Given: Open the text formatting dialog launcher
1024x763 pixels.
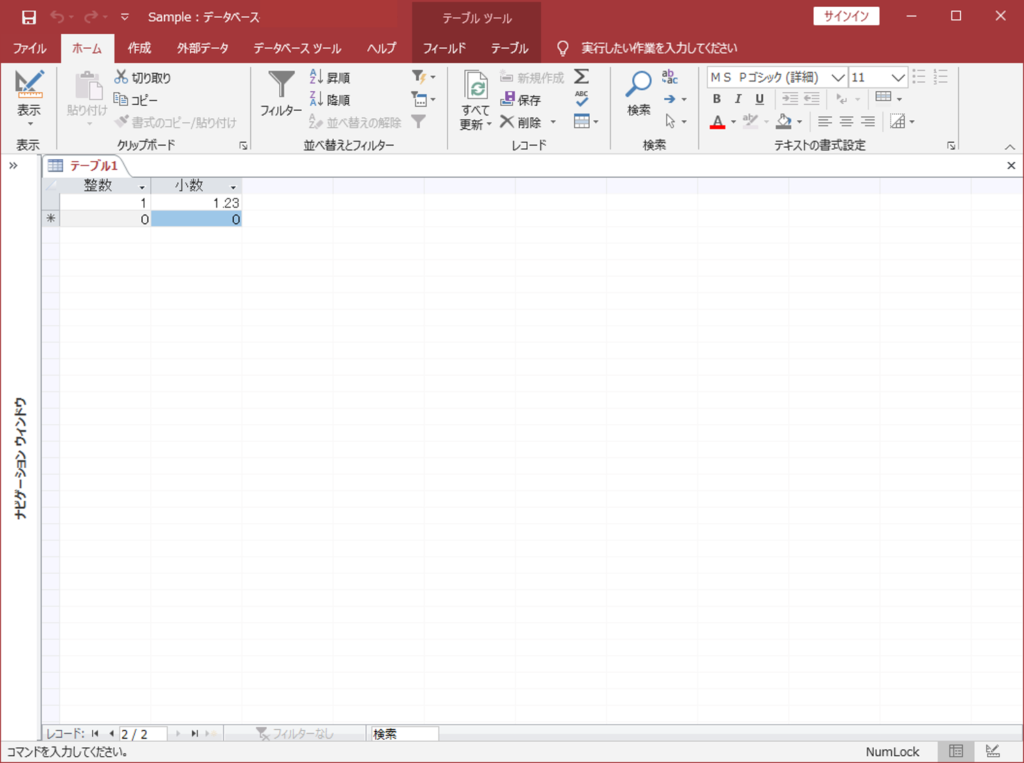Looking at the screenshot, I should pos(951,146).
